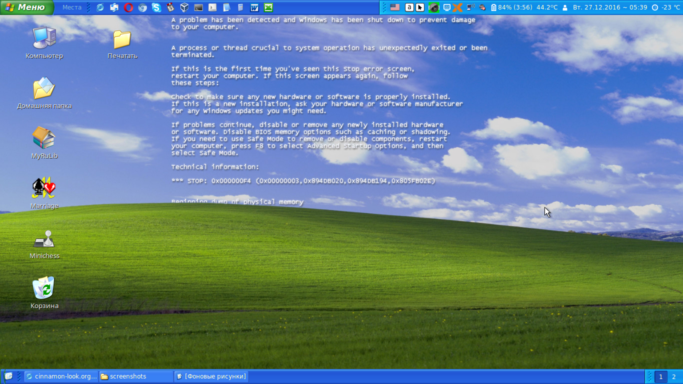Launch Opera from the panel
This screenshot has width=683, height=384.
tap(128, 7)
